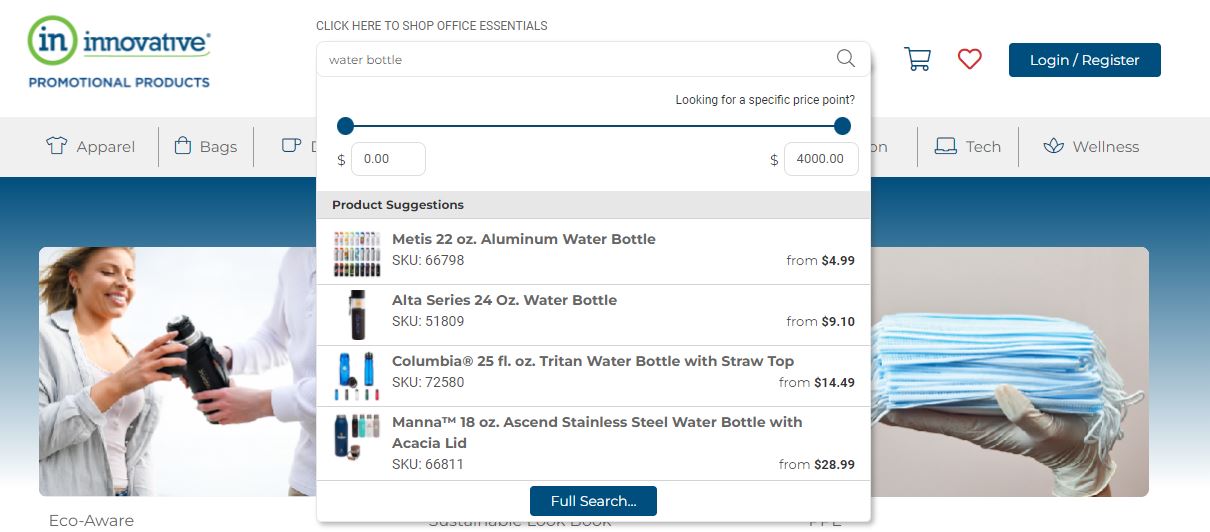Click the minimum price slider handle
This screenshot has height=532, width=1210.
tap(346, 126)
